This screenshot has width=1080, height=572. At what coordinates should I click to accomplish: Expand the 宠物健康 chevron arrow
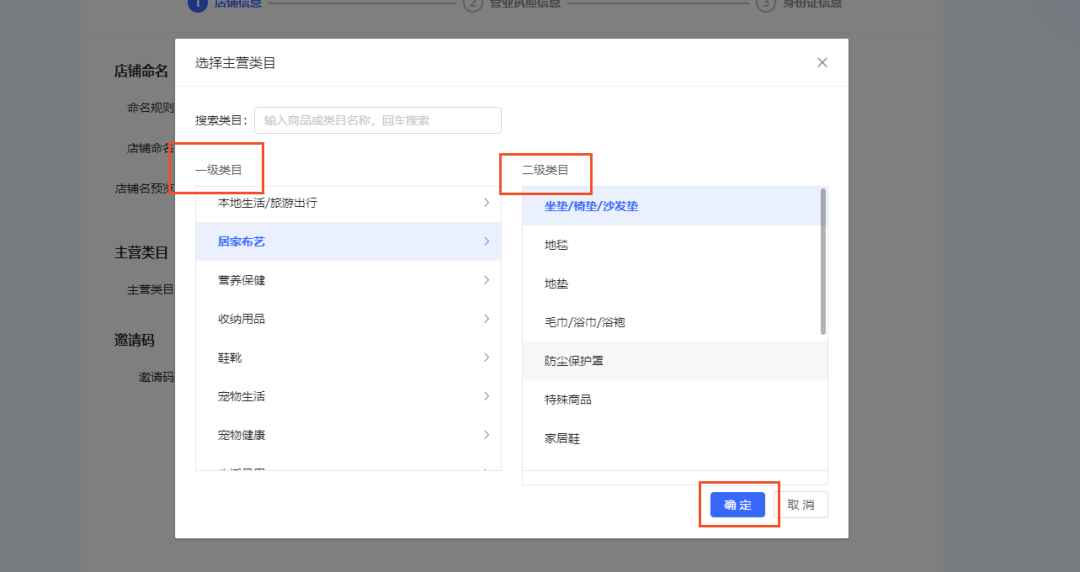coord(486,435)
